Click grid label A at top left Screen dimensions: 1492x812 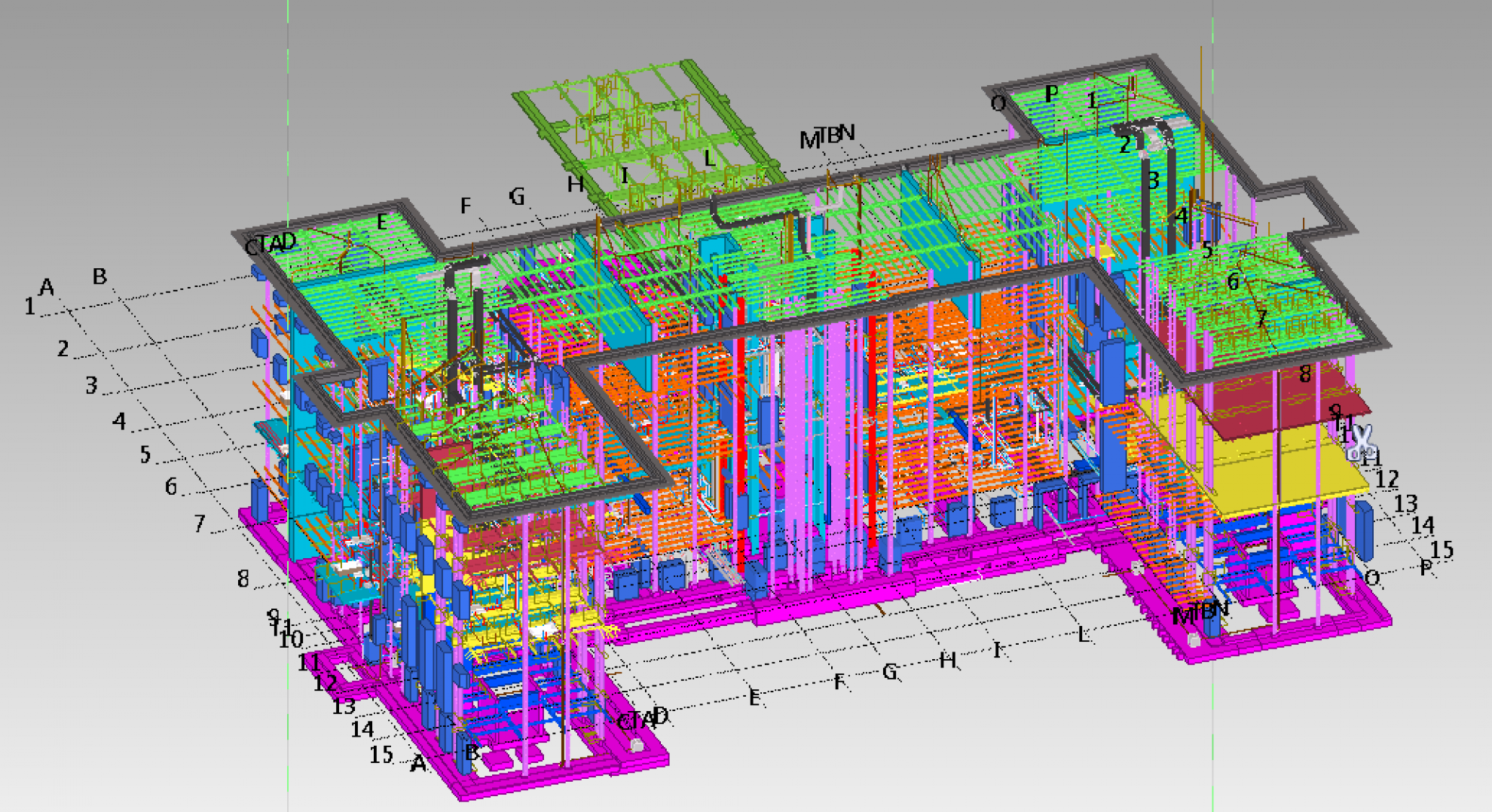click(x=47, y=287)
